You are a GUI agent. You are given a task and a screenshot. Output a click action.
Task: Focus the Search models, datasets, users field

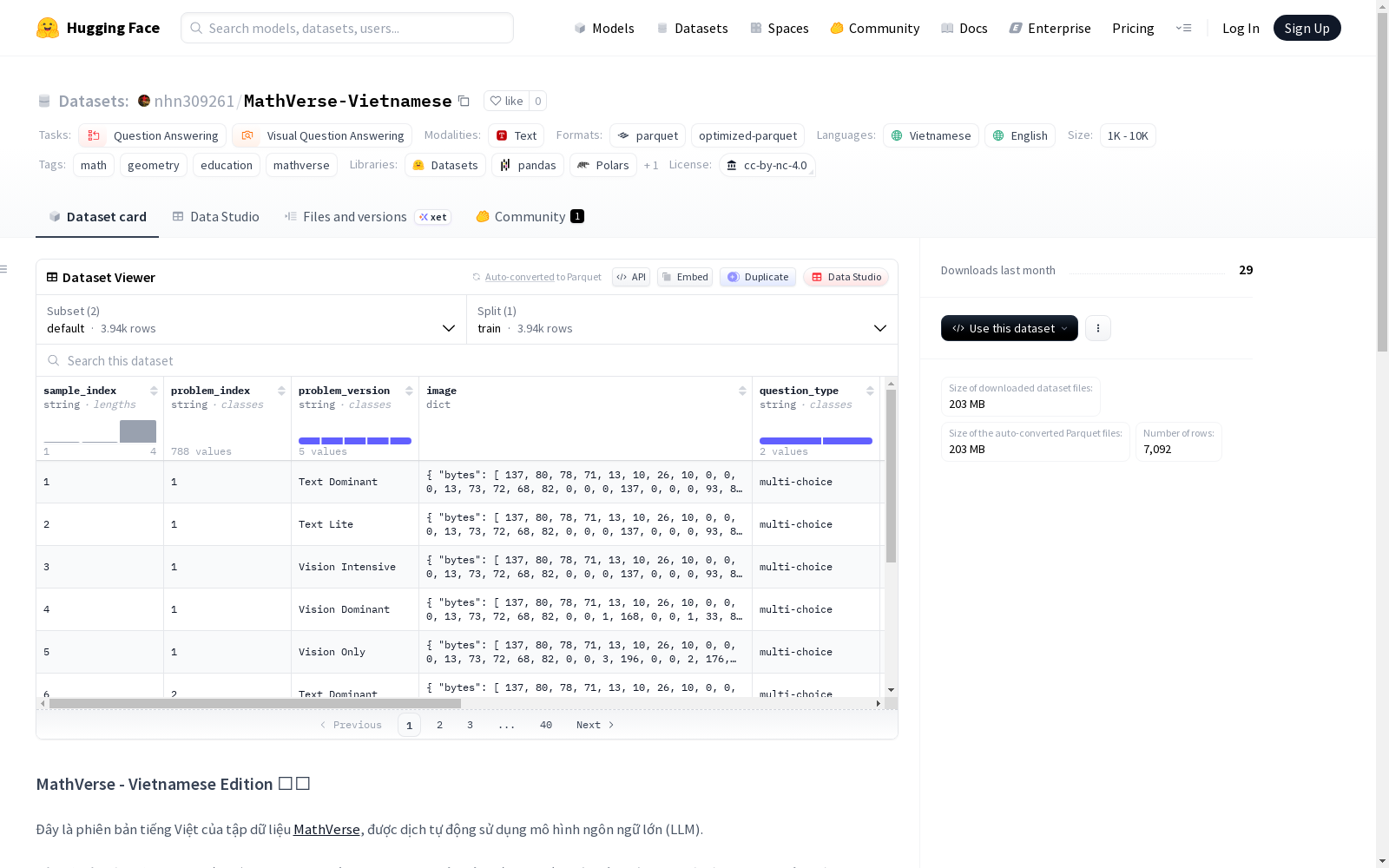[347, 28]
